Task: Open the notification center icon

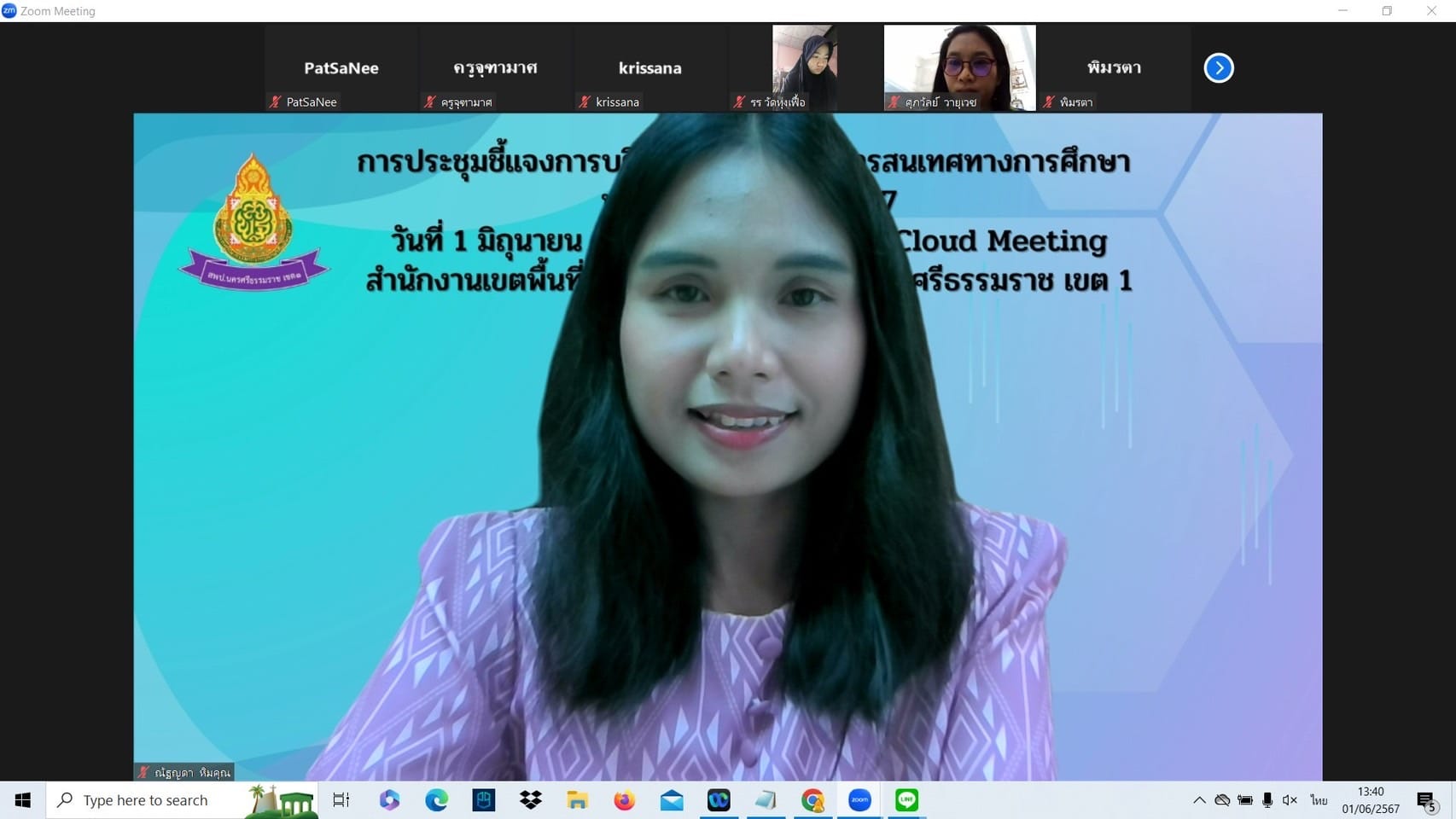Action: click(1427, 800)
